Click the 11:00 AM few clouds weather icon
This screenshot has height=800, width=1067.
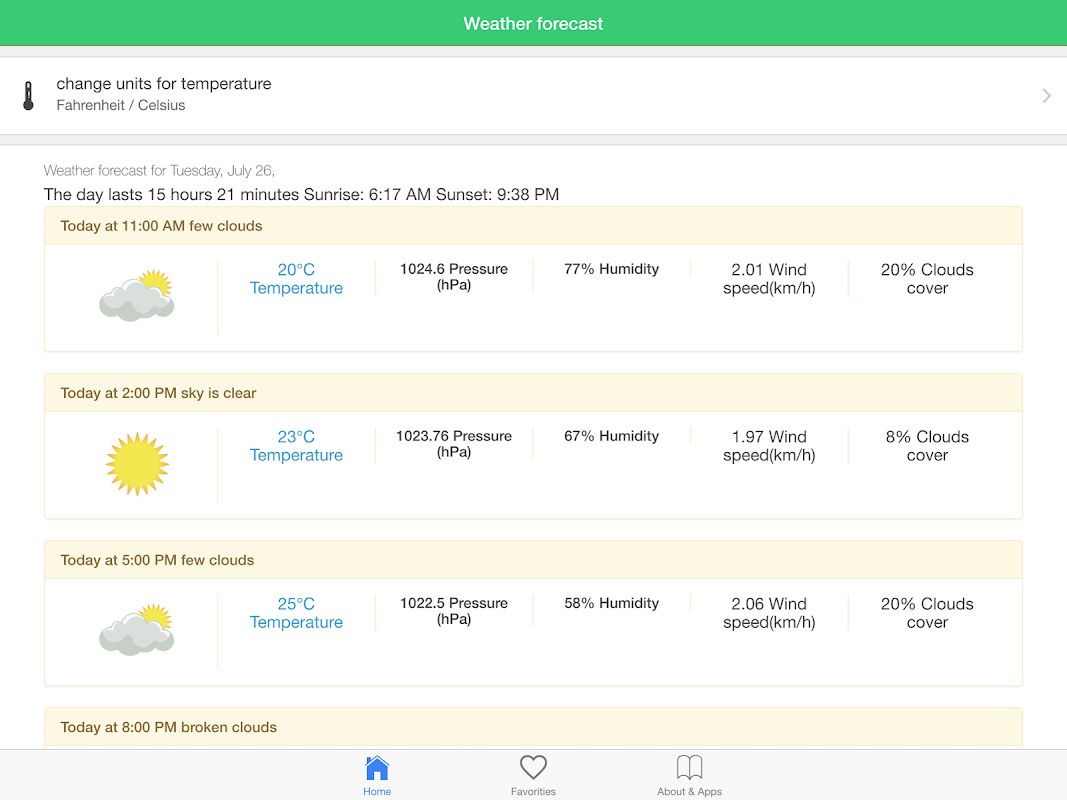tap(136, 295)
